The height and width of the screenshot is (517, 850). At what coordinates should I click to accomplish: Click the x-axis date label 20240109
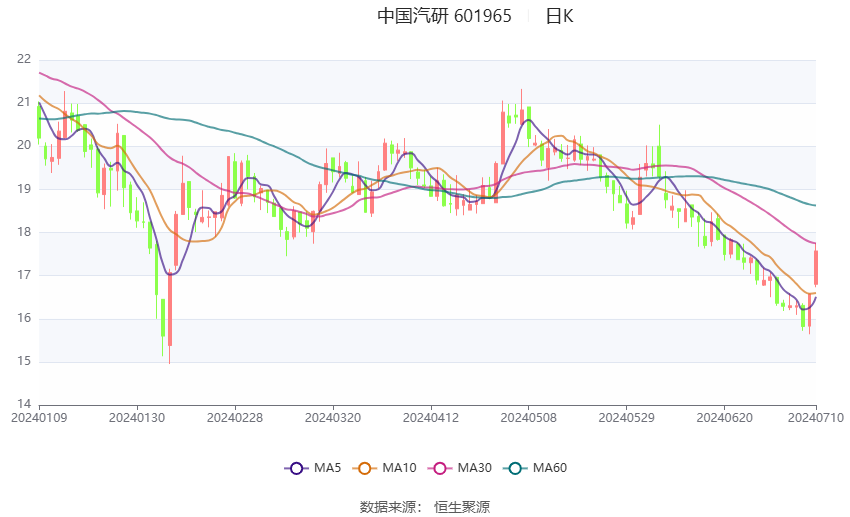pos(39,418)
